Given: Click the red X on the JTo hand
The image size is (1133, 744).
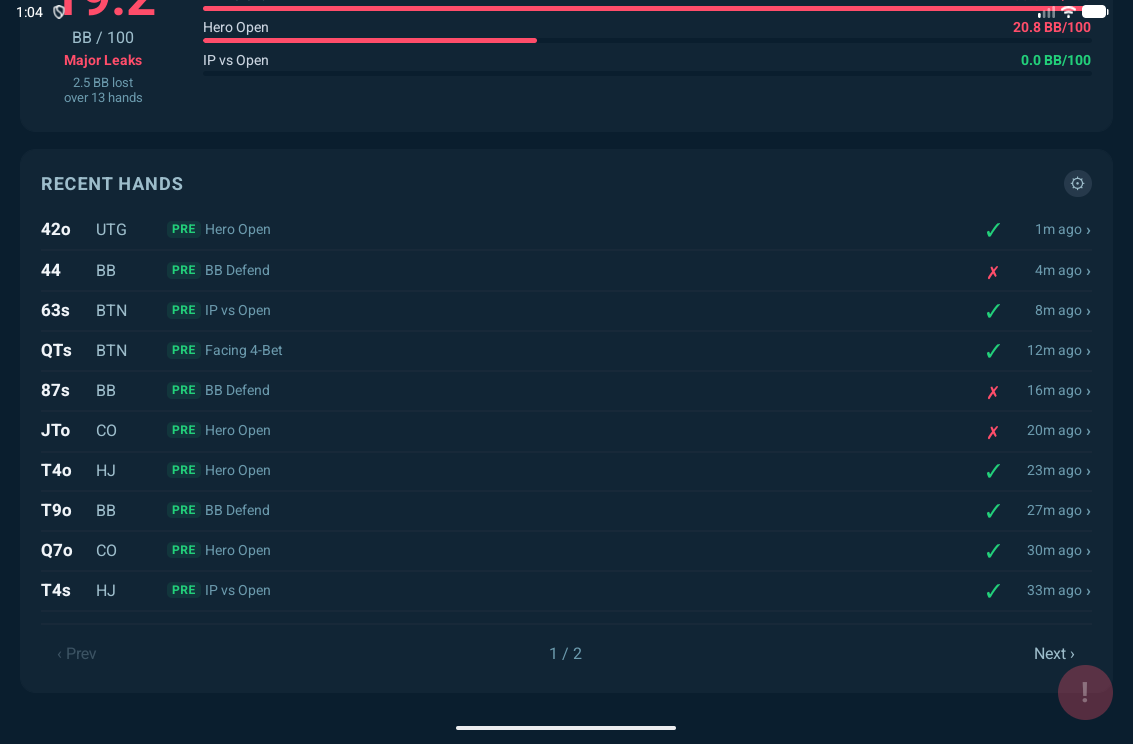Looking at the screenshot, I should (993, 431).
